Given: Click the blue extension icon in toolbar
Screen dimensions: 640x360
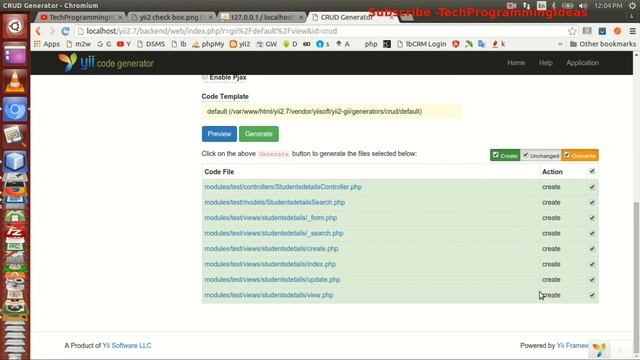Looking at the screenshot, I should point(602,31).
